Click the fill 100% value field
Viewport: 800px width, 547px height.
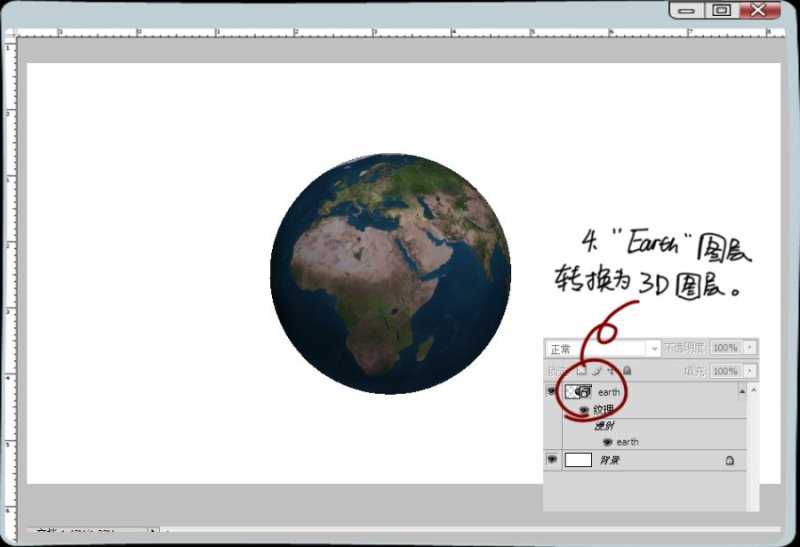(x=725, y=371)
